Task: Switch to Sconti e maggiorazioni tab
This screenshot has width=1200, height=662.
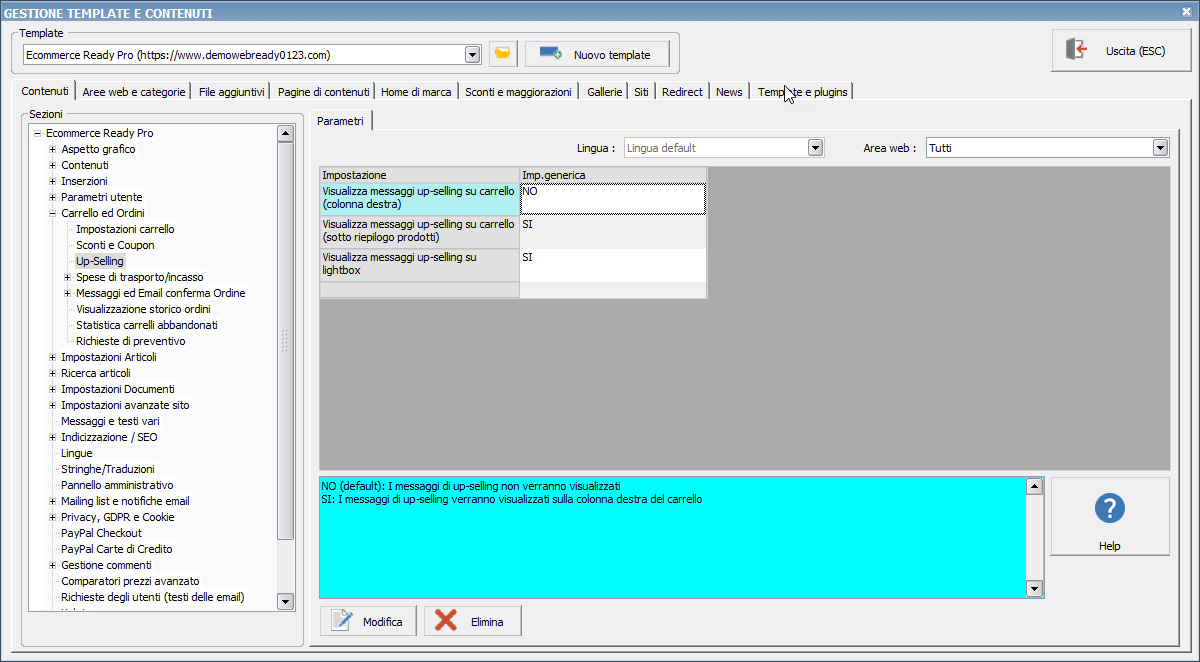Action: (519, 91)
